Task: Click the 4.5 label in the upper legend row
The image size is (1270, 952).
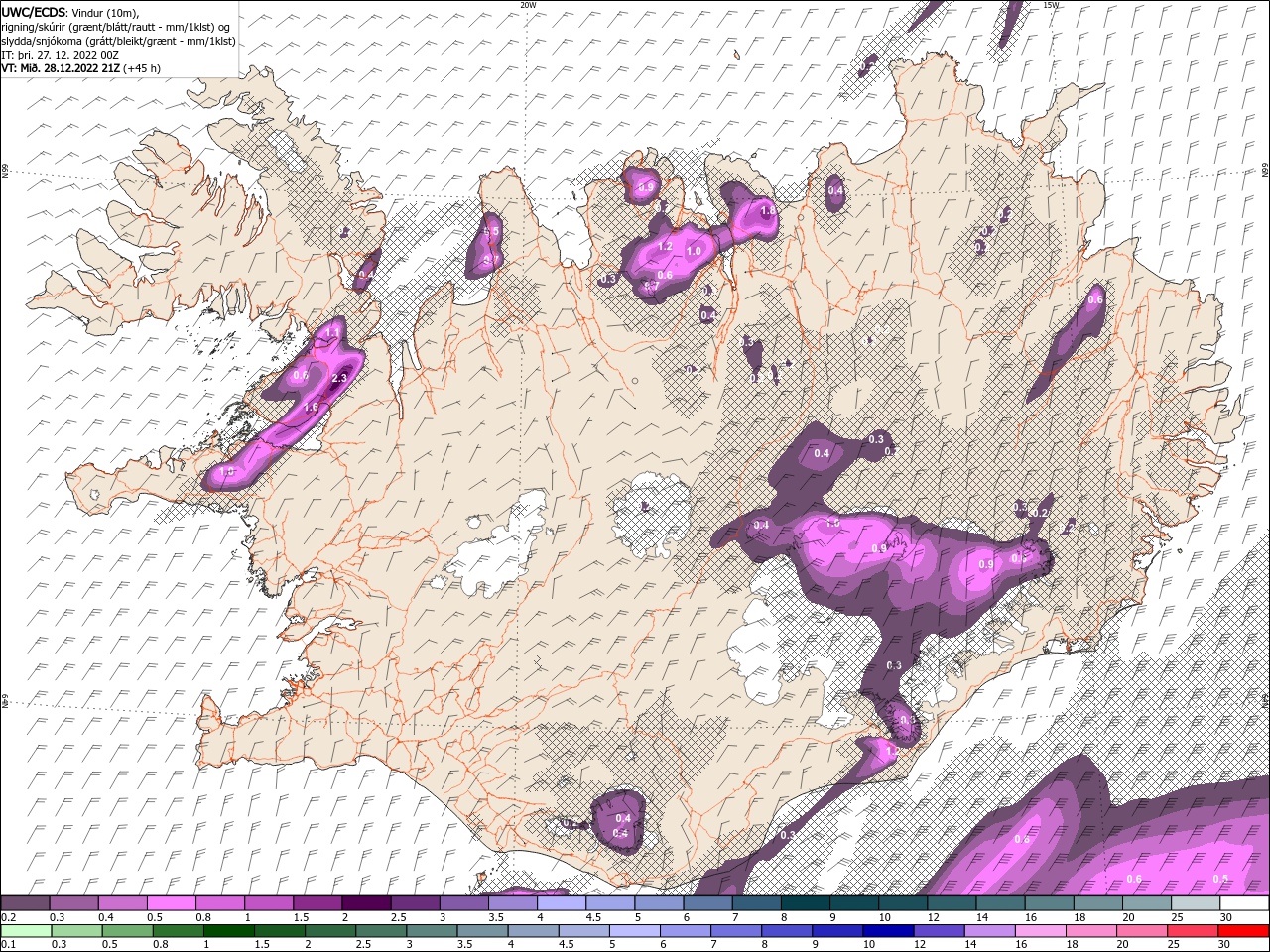Action: [x=593, y=917]
